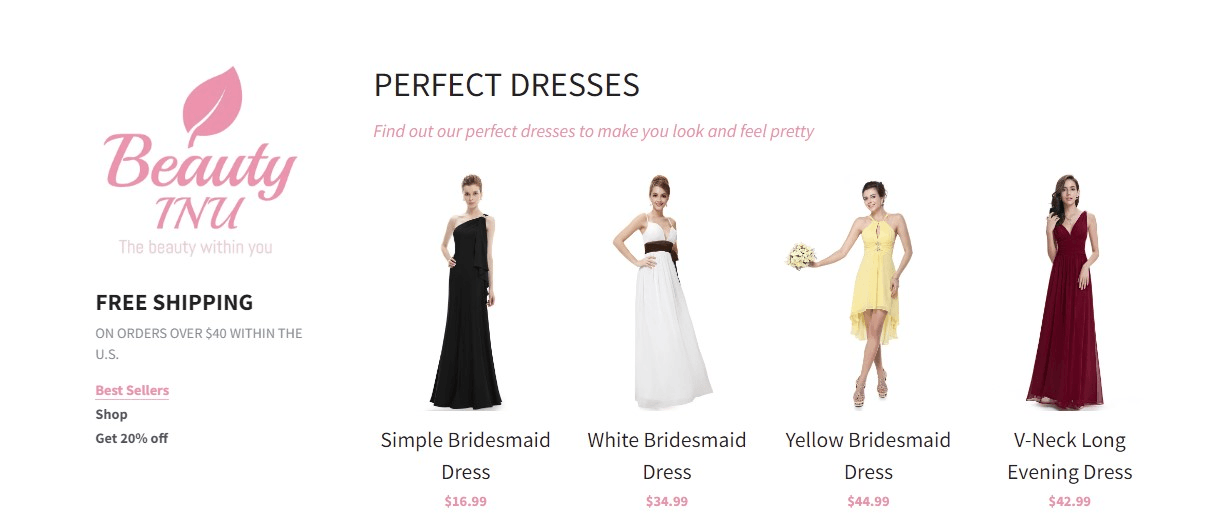Image resolution: width=1230 pixels, height=531 pixels.
Task: Click "The beauty within you" tagline
Action: click(195, 246)
